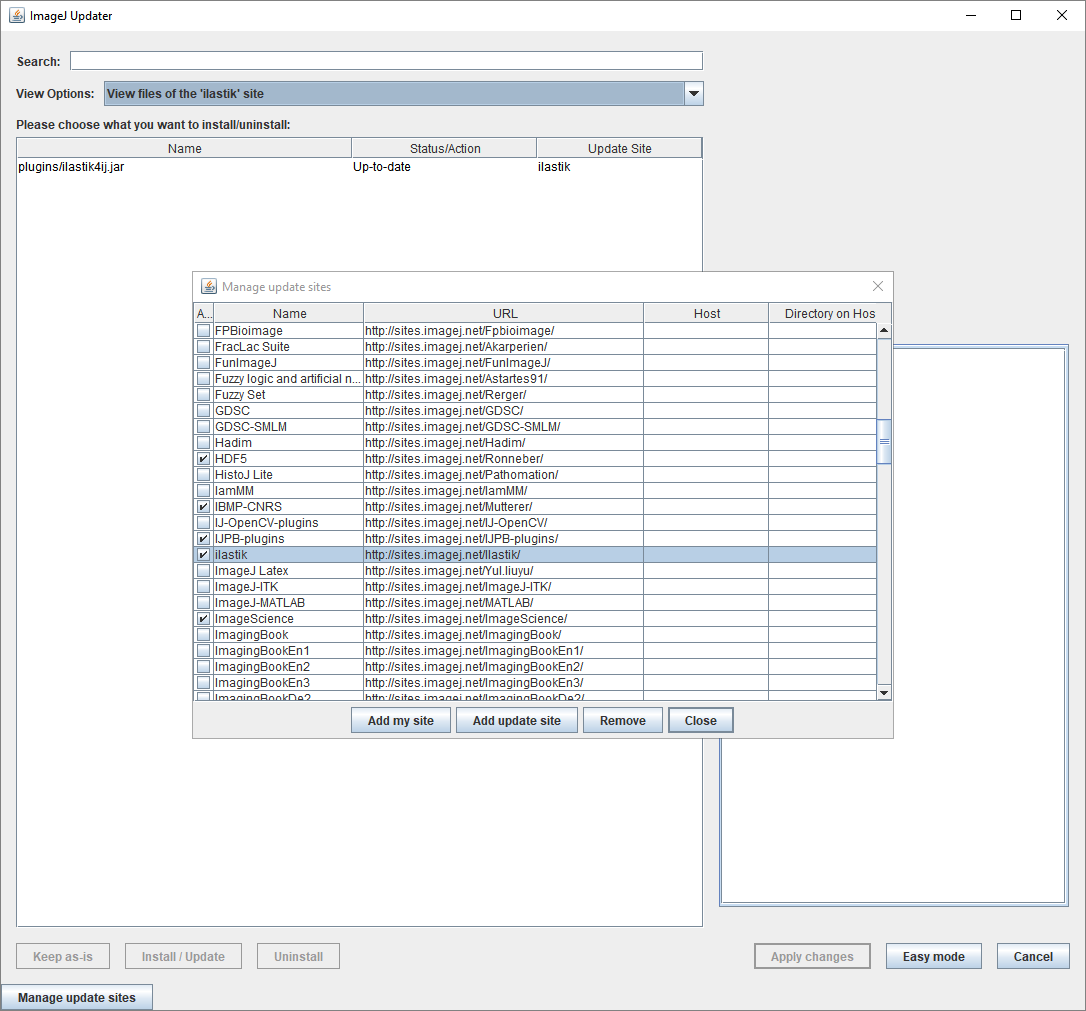
Task: Enable the HistoJ Lite update site
Action: tap(203, 474)
